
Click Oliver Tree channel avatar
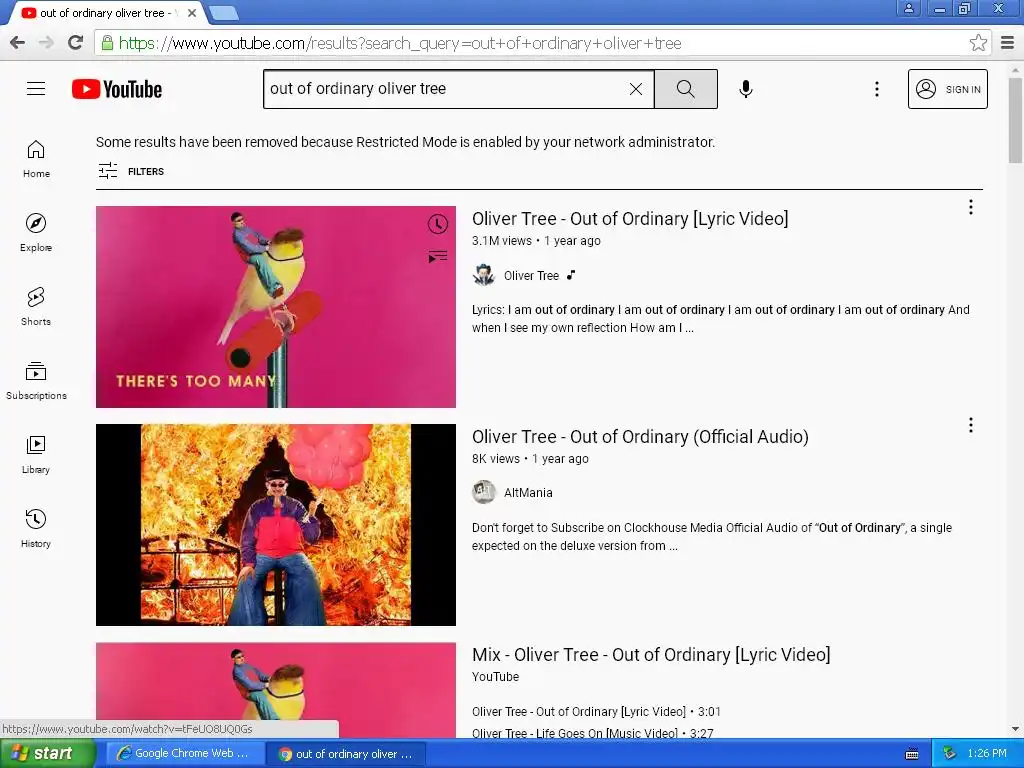tap(484, 275)
